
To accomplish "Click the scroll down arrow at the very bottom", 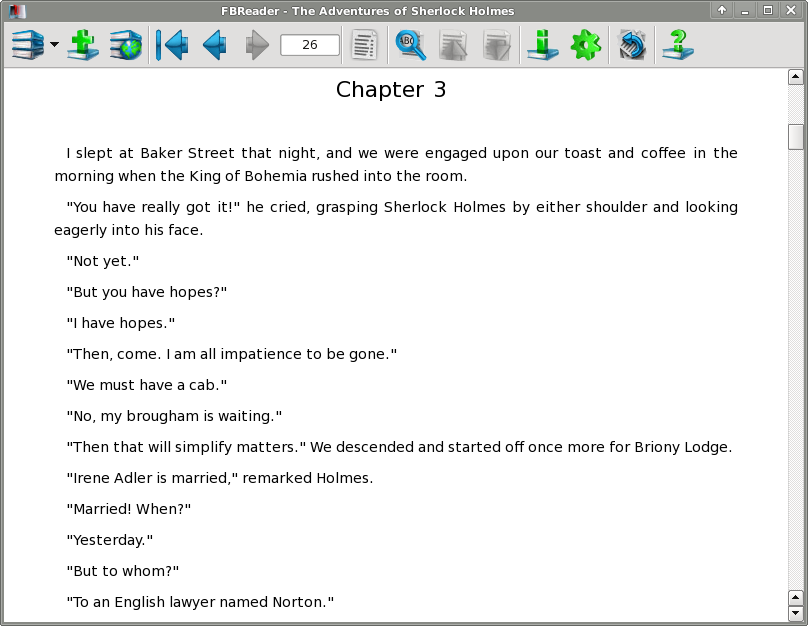I will pos(796,614).
